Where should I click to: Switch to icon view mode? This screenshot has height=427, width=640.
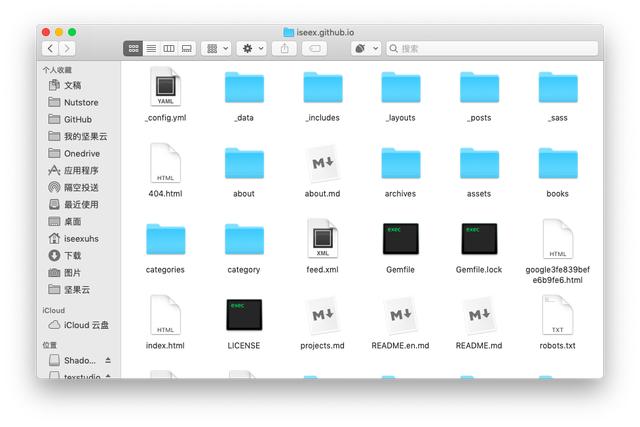pos(133,48)
